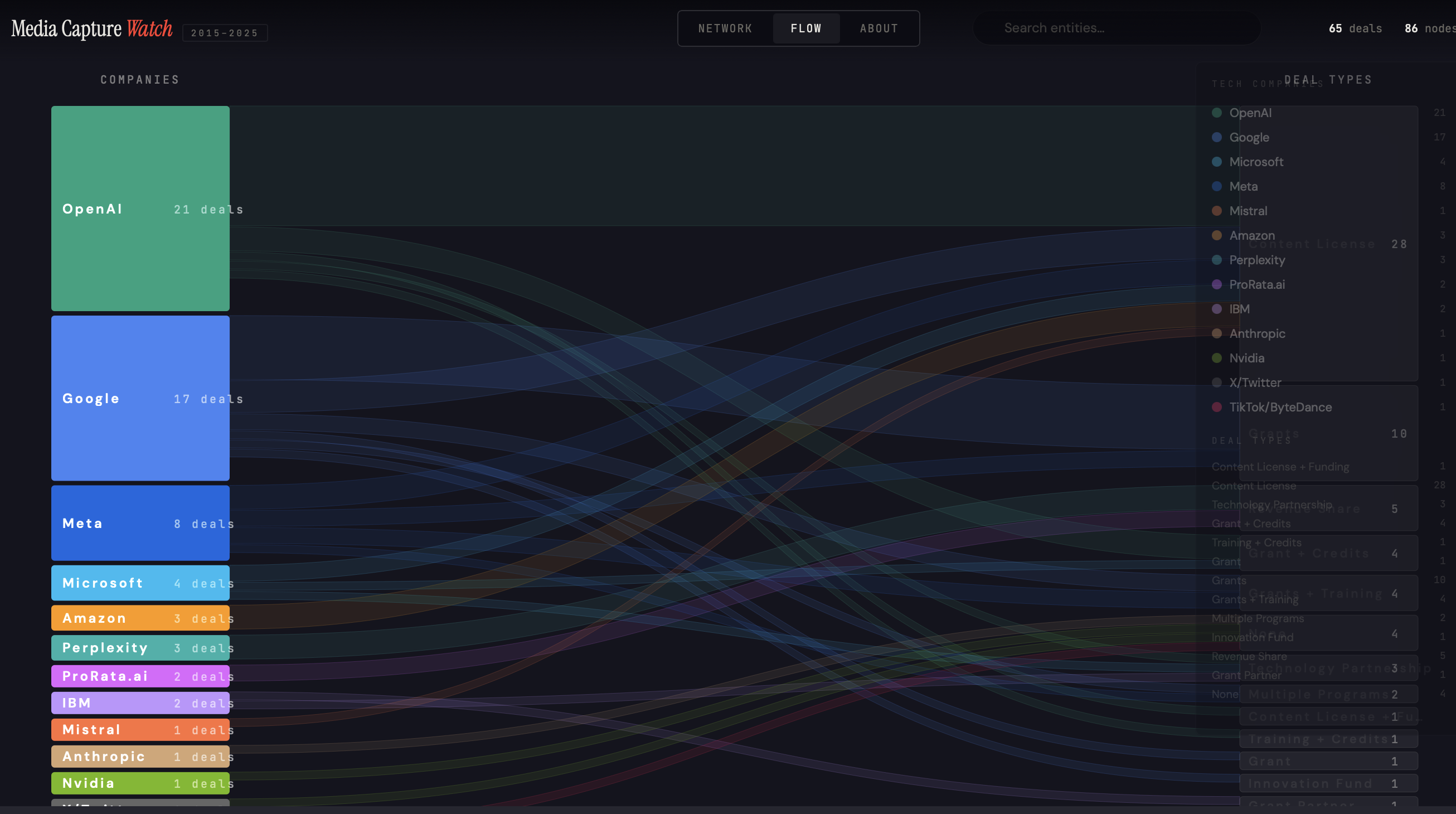
Task: Click the Revenue Share legend item
Action: pos(1249,656)
